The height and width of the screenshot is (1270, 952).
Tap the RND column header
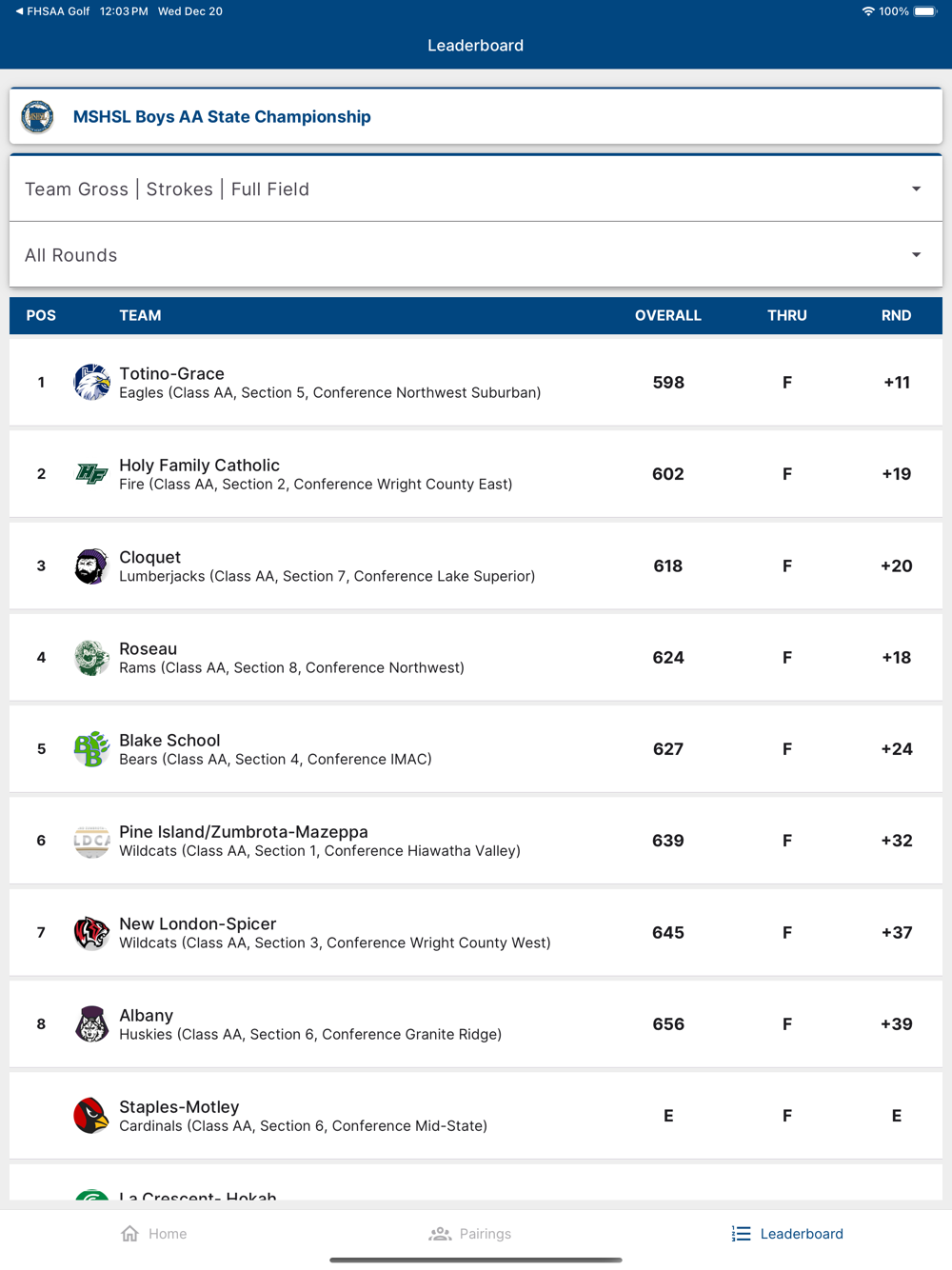pos(896,316)
